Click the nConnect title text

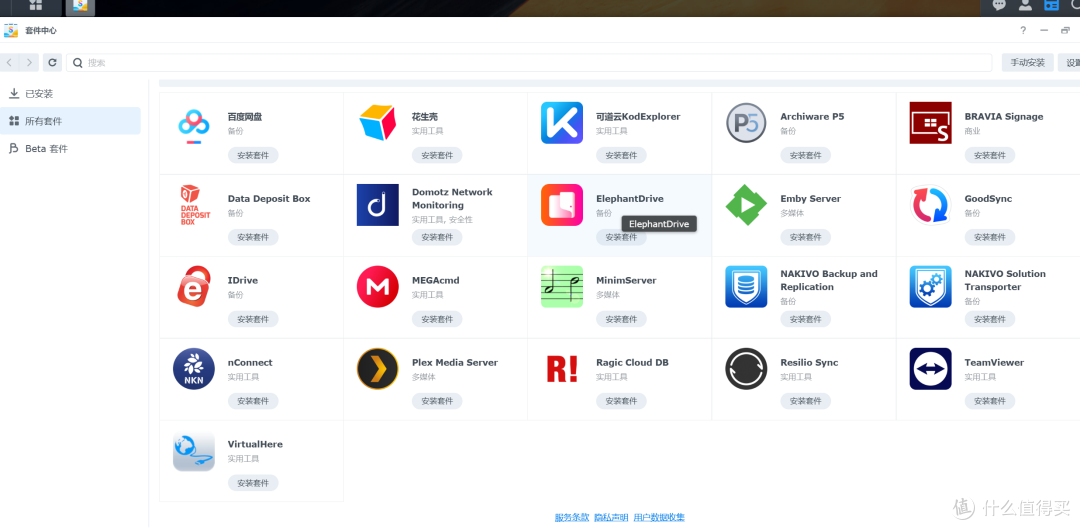point(250,363)
